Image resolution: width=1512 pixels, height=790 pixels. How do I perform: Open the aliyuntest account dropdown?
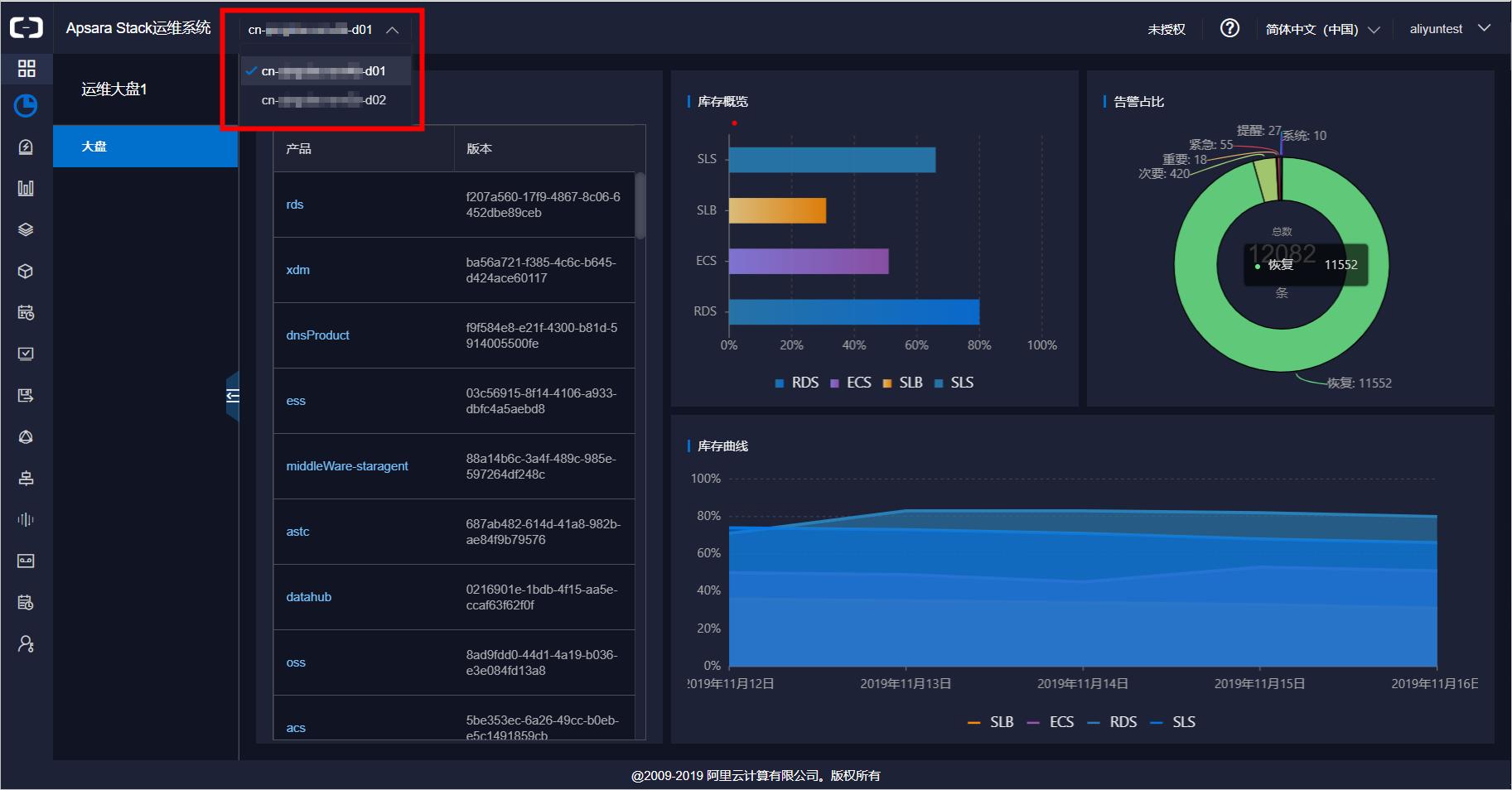point(1450,28)
